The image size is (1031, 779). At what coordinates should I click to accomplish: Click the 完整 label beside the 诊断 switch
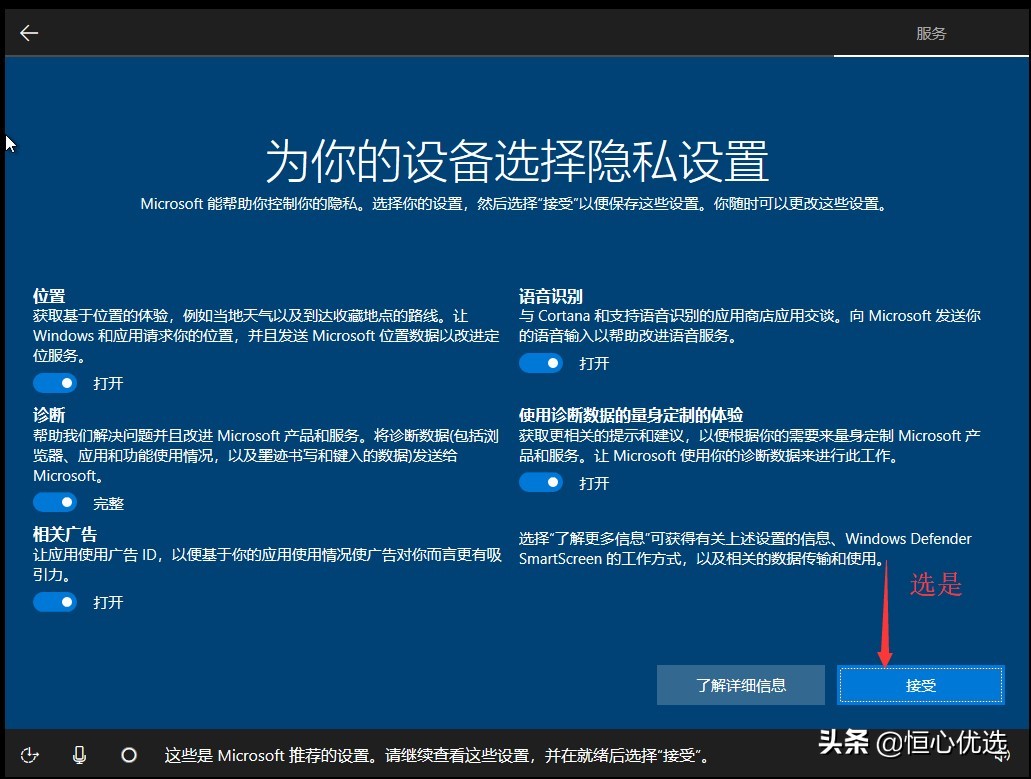pyautogui.click(x=109, y=502)
